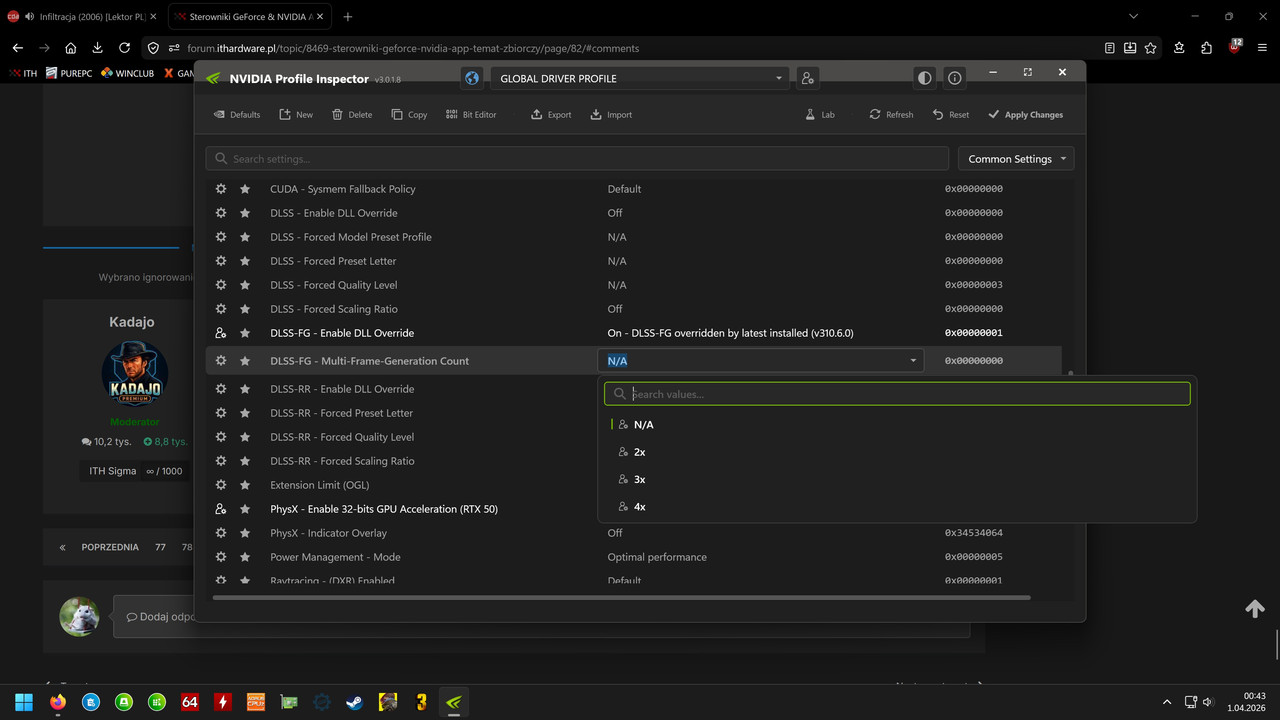Select the DLSS - Forced Model Preset Profile row

(633, 237)
